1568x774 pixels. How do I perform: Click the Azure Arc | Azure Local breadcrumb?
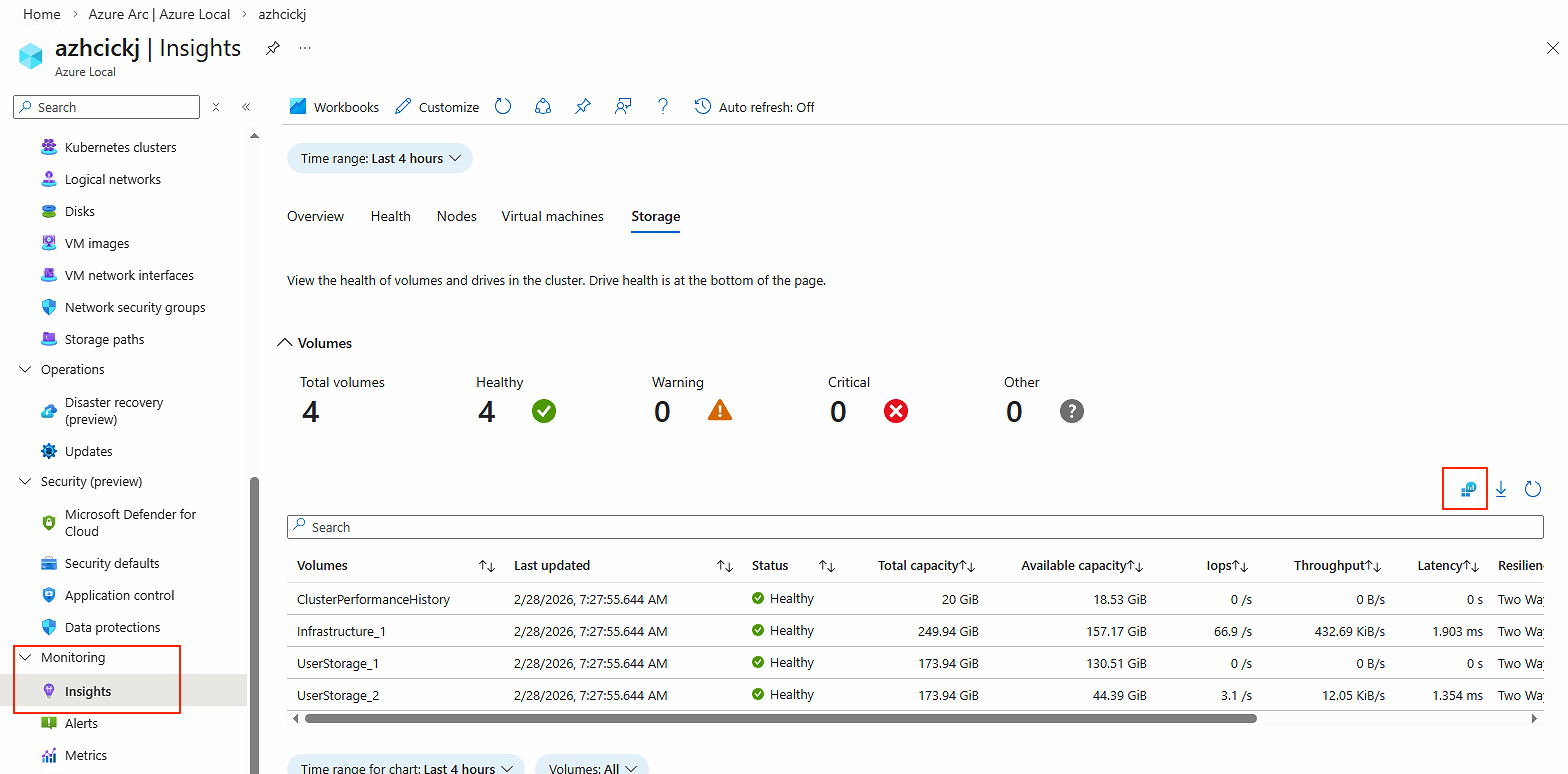(159, 15)
